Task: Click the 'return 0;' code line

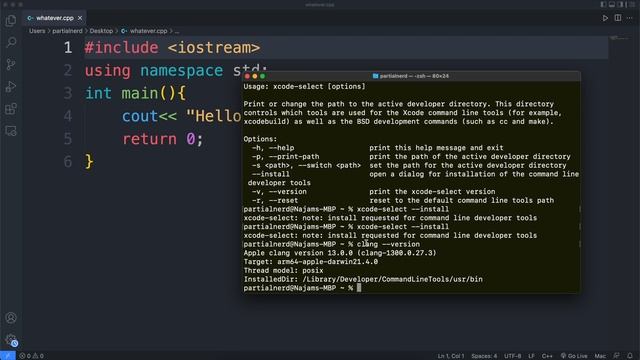Action: pos(162,139)
